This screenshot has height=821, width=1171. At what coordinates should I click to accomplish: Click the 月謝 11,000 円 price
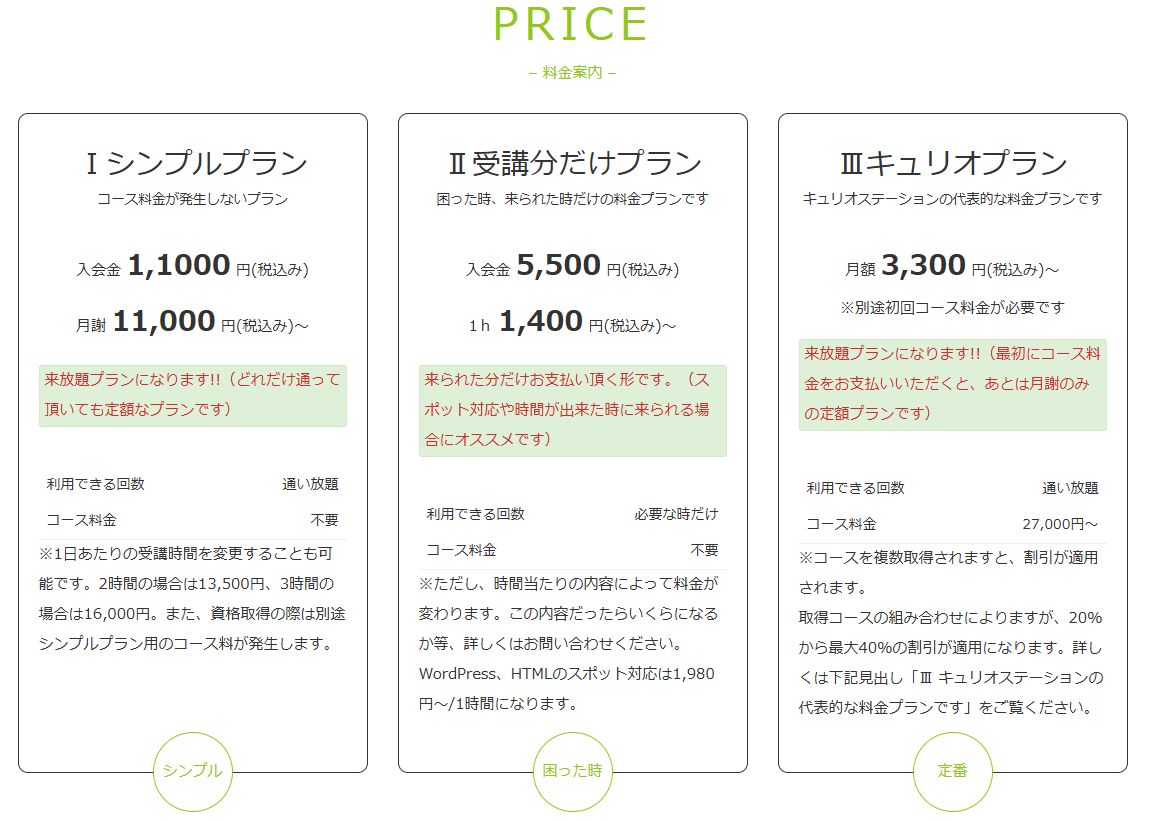click(193, 322)
